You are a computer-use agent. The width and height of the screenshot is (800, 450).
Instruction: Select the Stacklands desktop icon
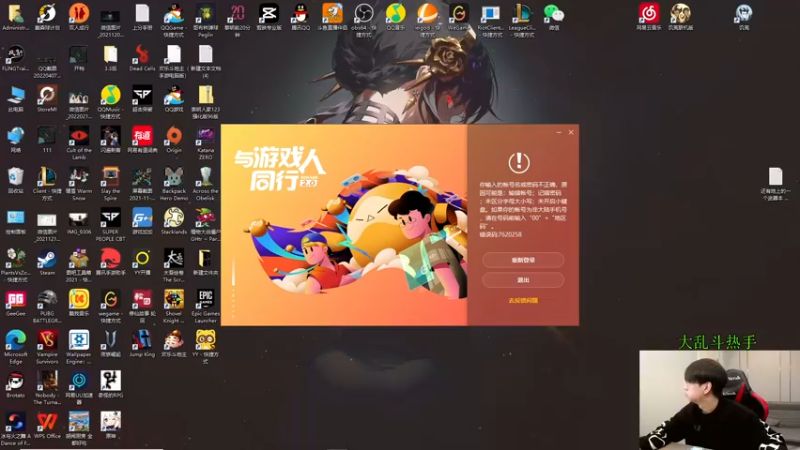pyautogui.click(x=174, y=221)
